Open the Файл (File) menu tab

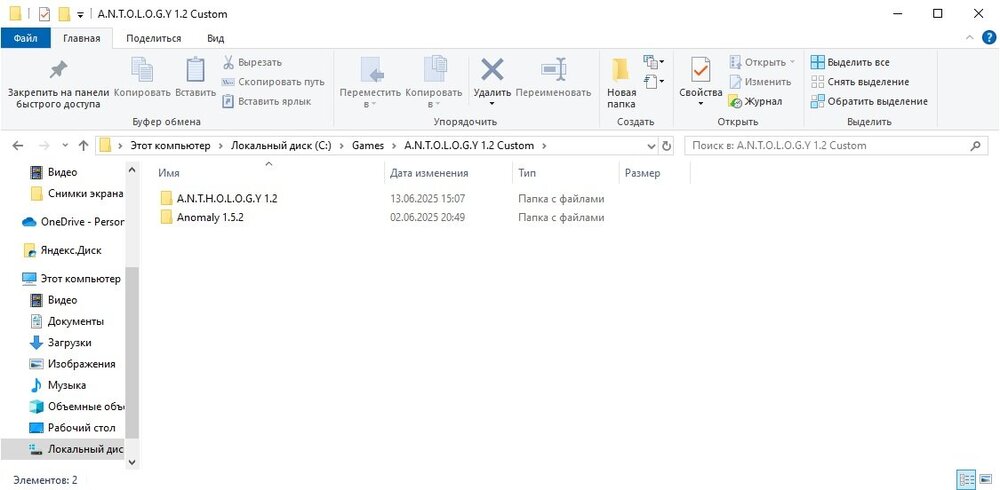point(26,38)
